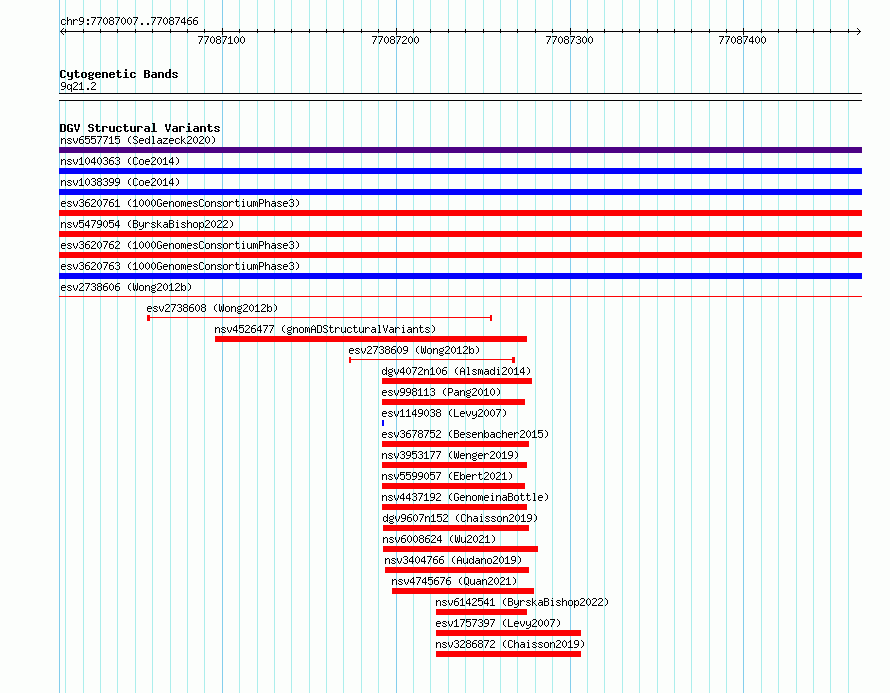Click the blue bar below nsv1040363
890x693 pixels.
460,171
